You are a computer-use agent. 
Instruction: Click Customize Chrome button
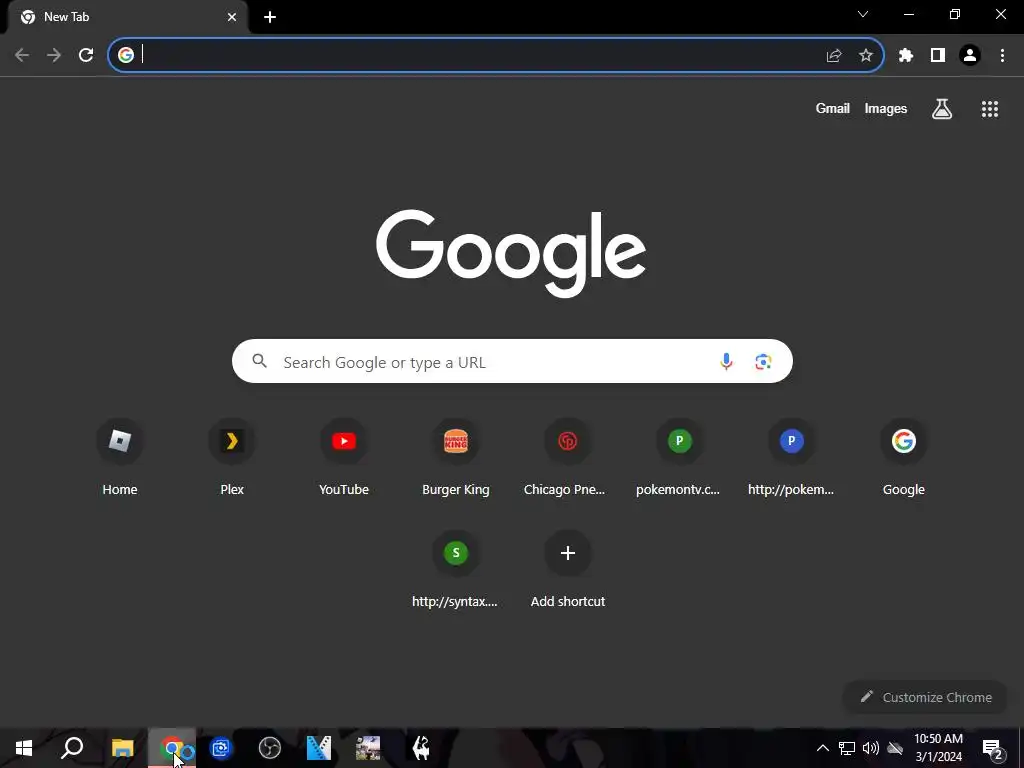click(925, 697)
